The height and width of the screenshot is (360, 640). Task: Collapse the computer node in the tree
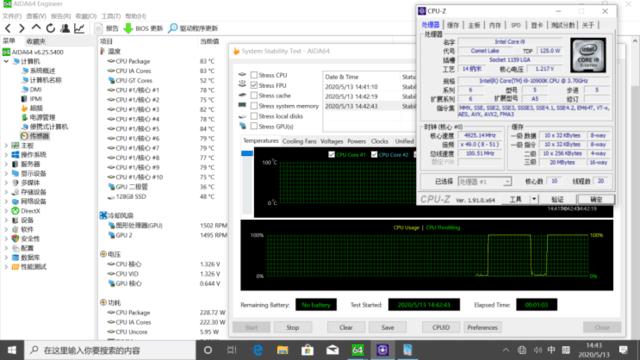pos(6,61)
